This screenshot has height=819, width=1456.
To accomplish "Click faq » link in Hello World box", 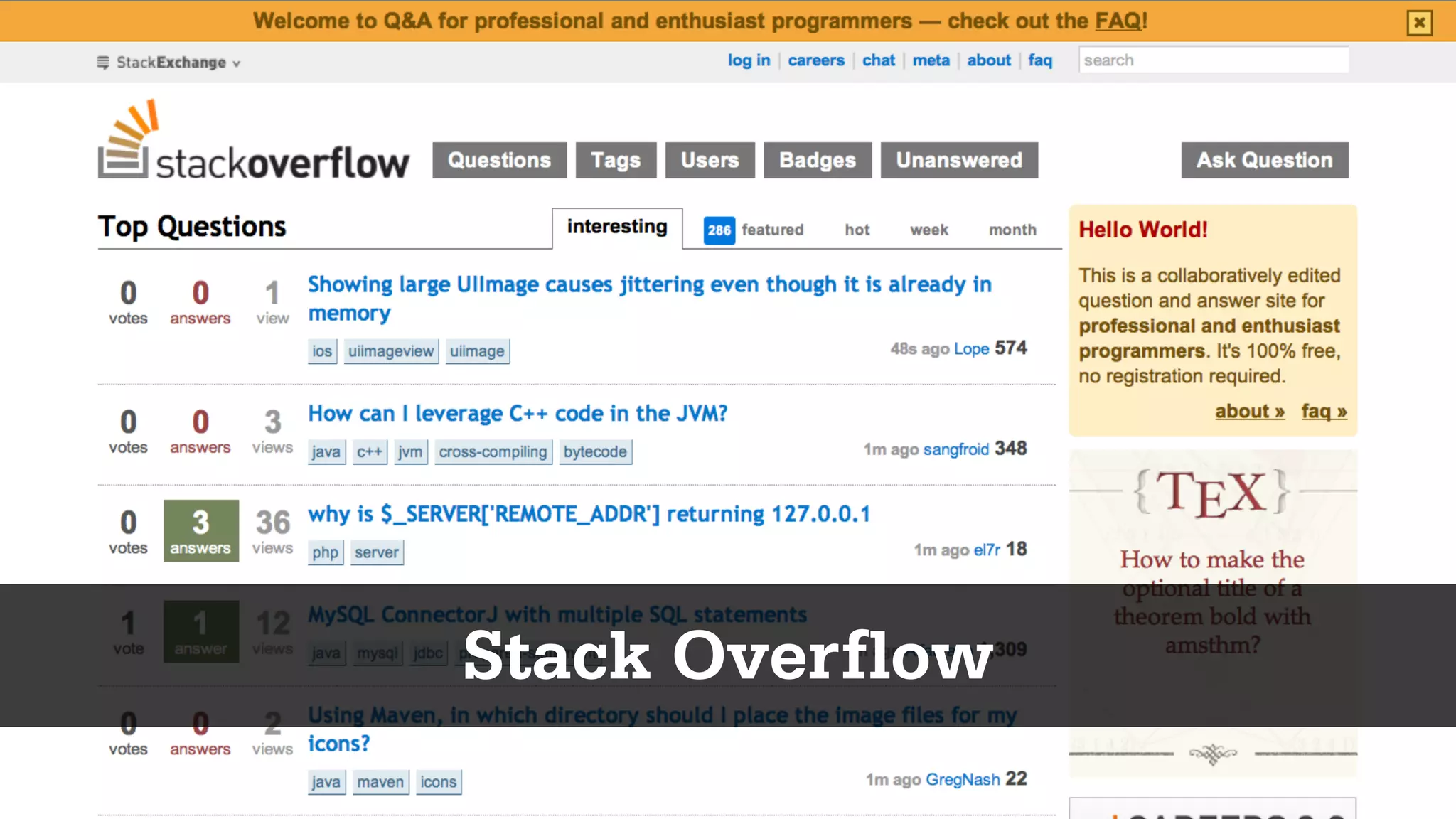I will coord(1324,412).
